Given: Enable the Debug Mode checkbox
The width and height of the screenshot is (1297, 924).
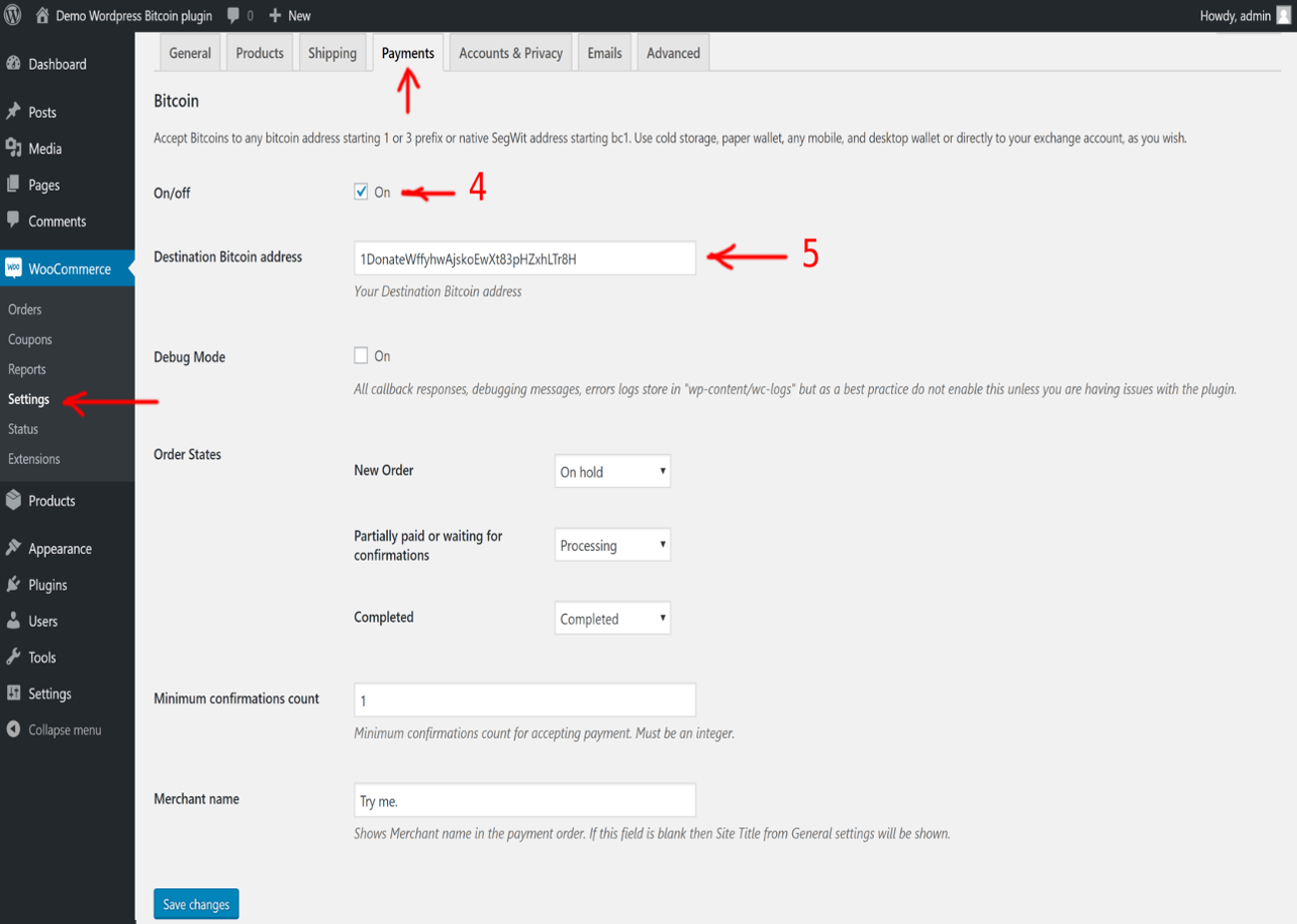Looking at the screenshot, I should coord(361,355).
